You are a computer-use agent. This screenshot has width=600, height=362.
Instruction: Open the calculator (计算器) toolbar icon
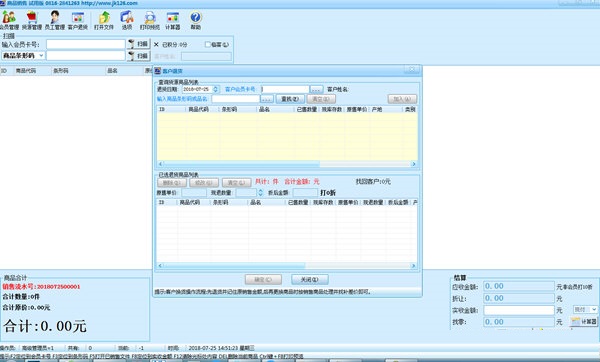[x=173, y=20]
